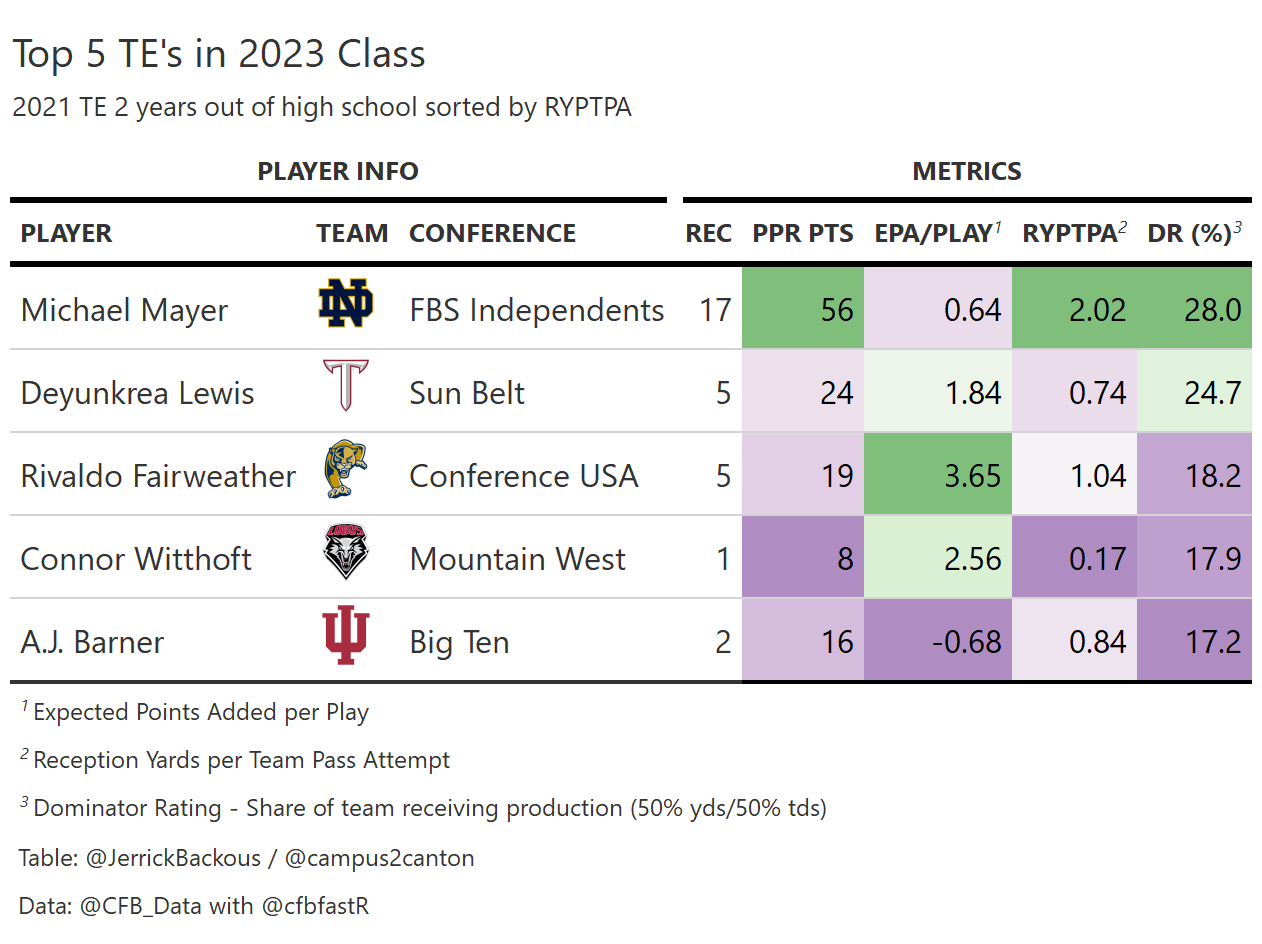Click the PLAYER column header
Image resolution: width=1262 pixels, height=944 pixels.
click(67, 234)
